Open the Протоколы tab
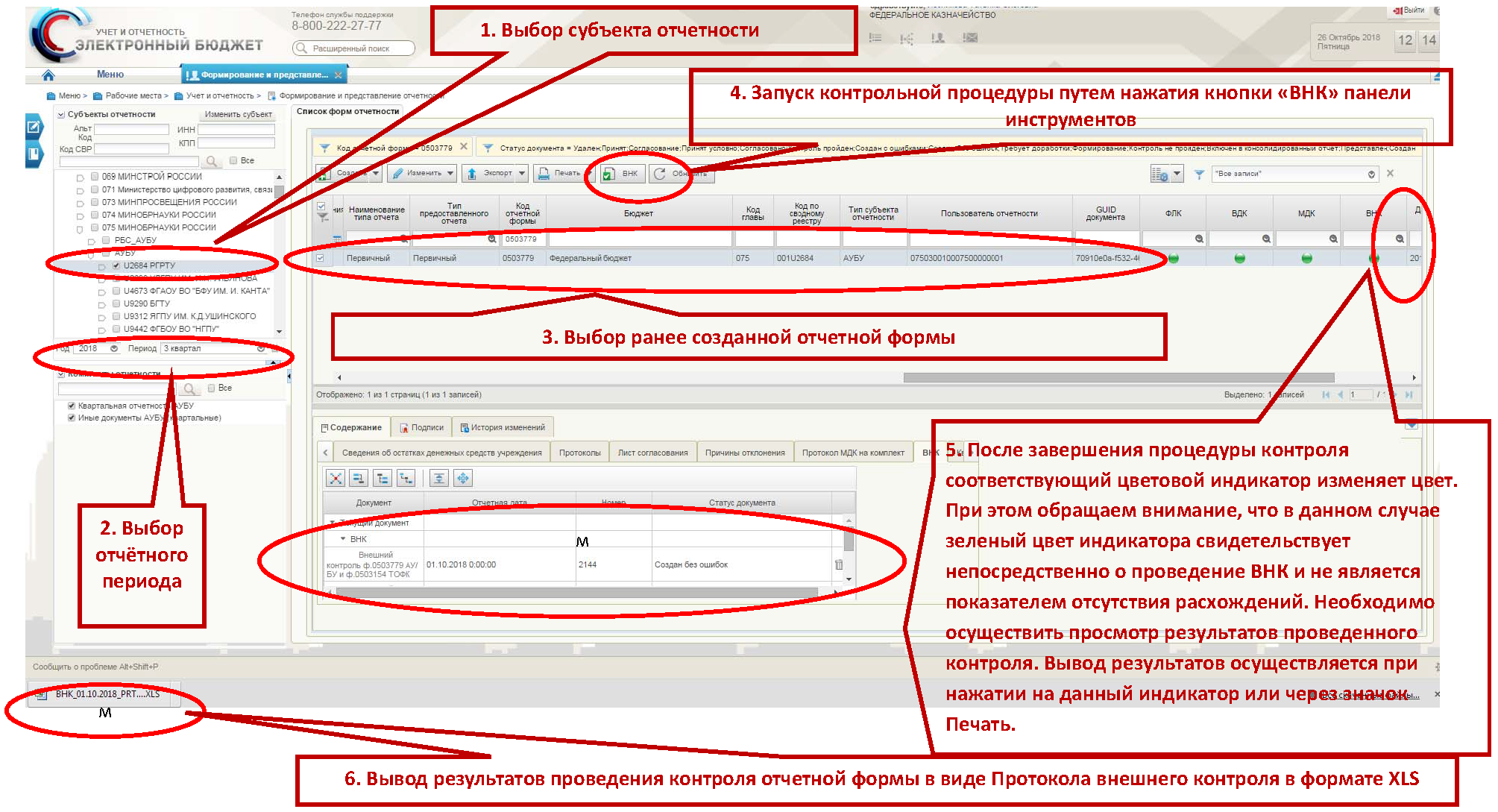Image resolution: width=1498 pixels, height=812 pixels. coord(579,453)
